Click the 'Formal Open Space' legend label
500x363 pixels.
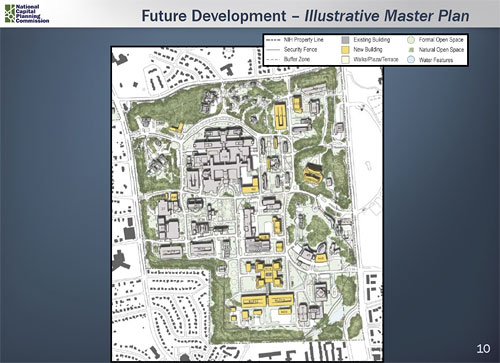click(441, 40)
